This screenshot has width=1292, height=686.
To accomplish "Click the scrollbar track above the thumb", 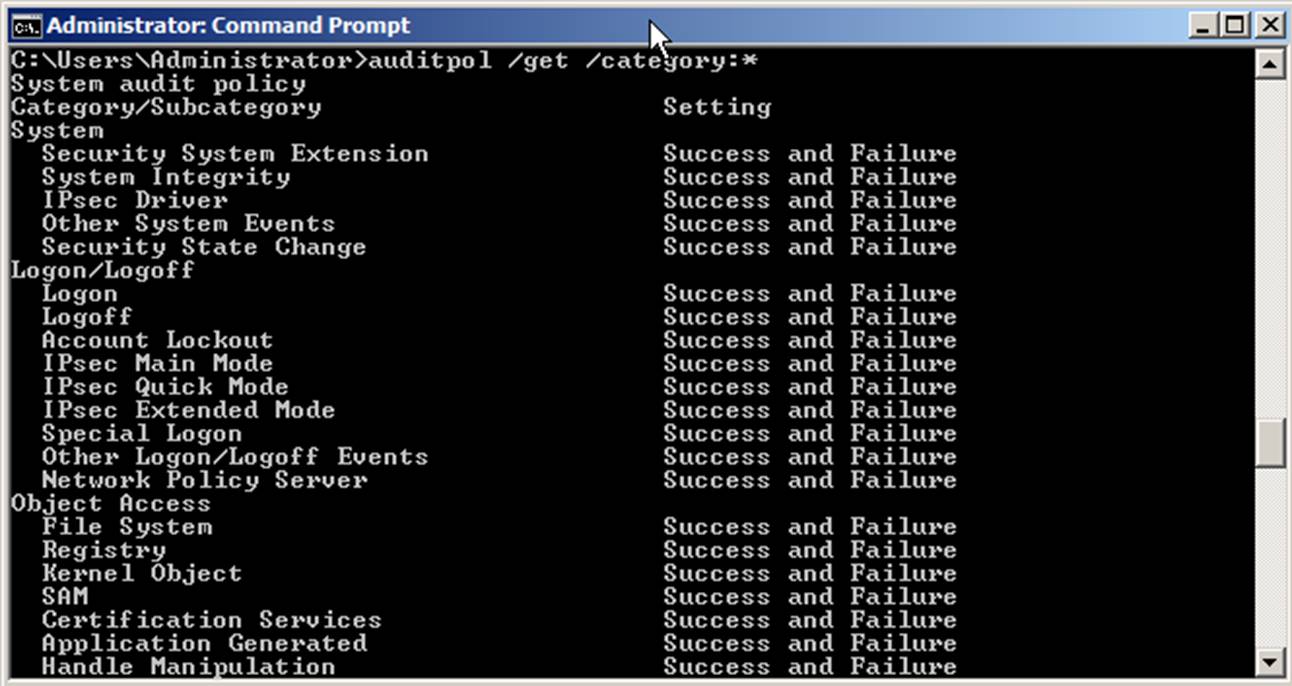I will [x=1270, y=250].
